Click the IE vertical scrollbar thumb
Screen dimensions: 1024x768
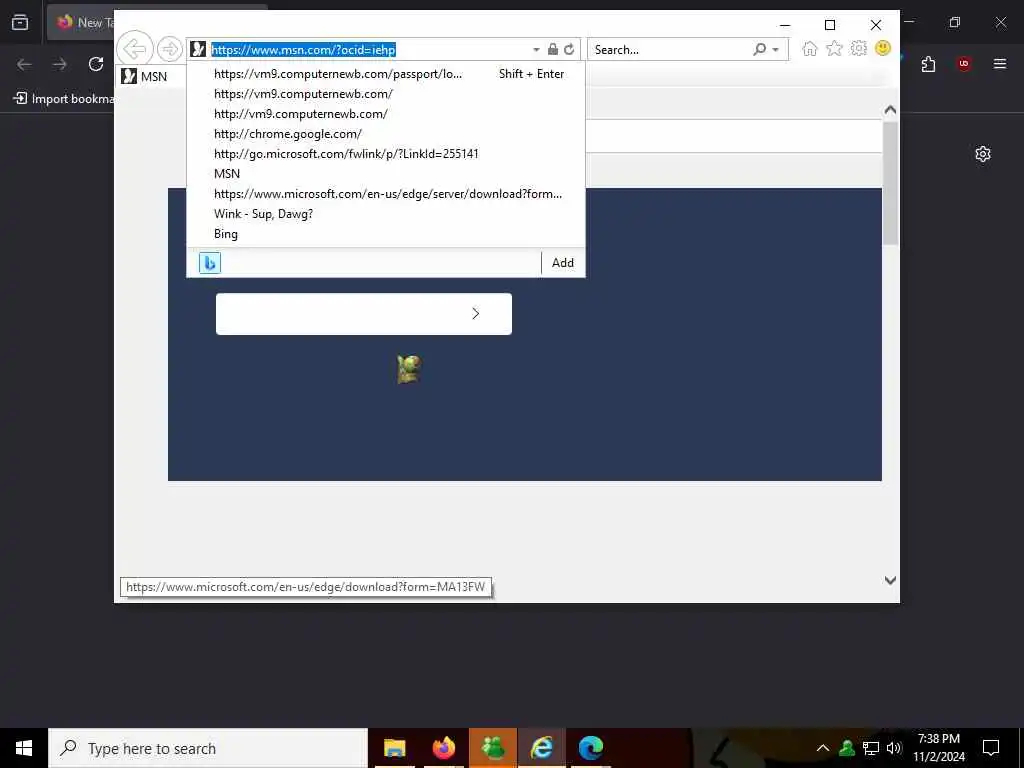(x=890, y=184)
